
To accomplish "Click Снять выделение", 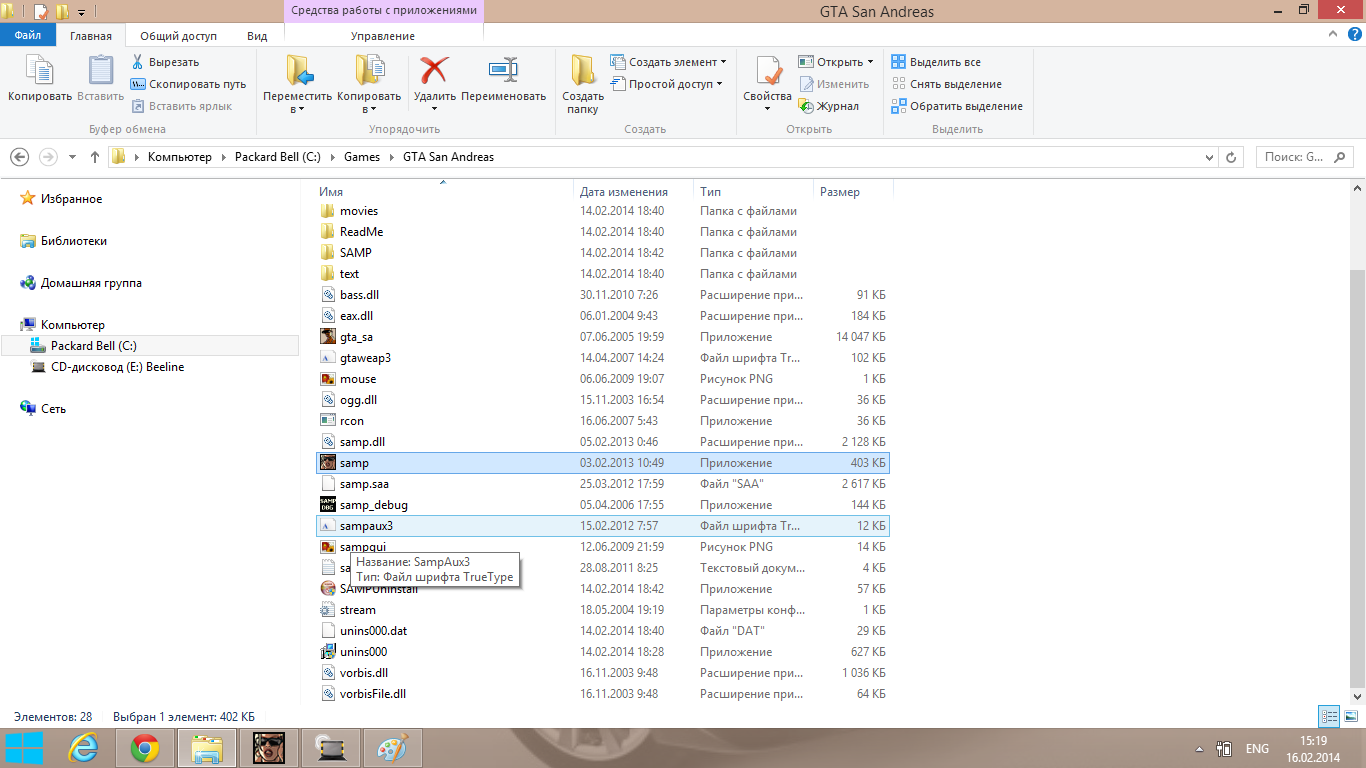I will tap(946, 84).
